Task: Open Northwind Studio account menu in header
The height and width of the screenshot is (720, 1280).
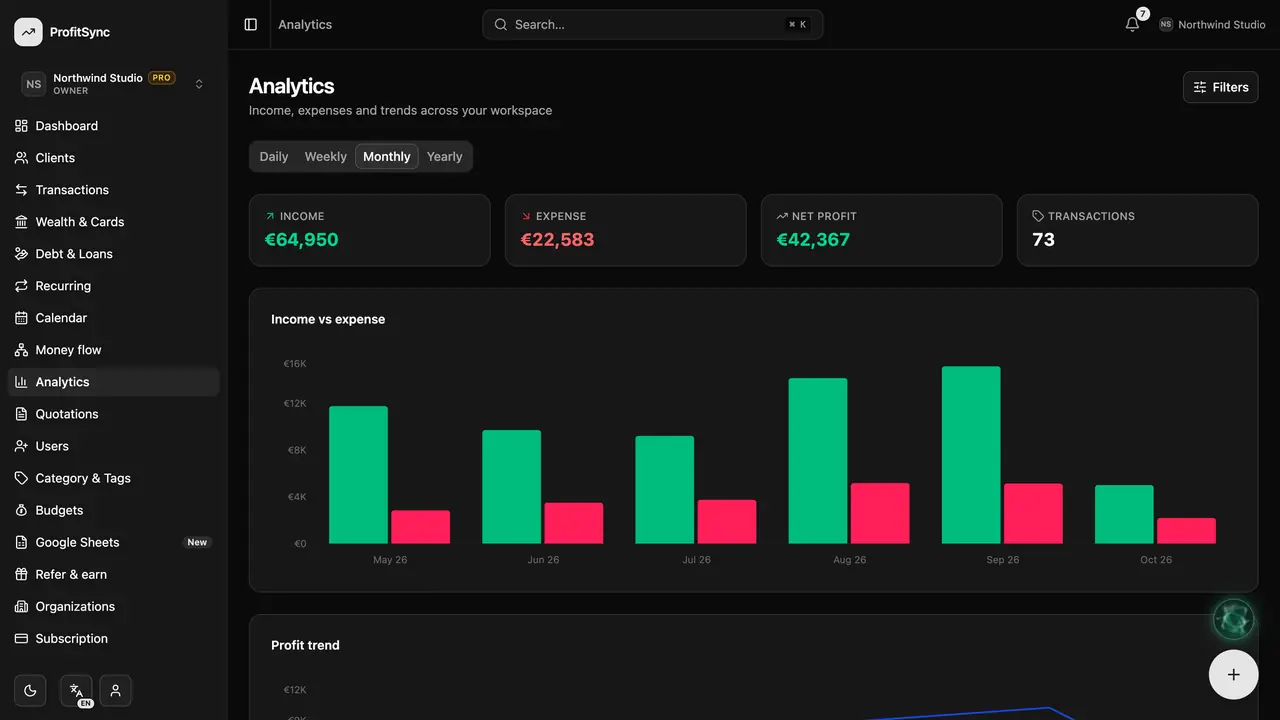Action: coord(1212,25)
